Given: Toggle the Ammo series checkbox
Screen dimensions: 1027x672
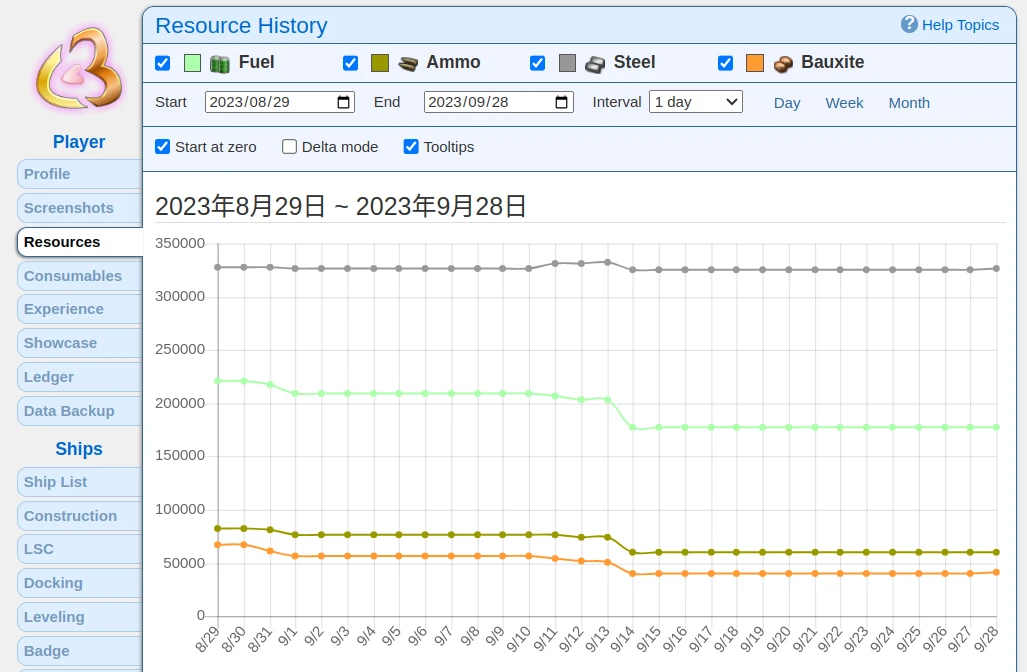Looking at the screenshot, I should tap(350, 63).
